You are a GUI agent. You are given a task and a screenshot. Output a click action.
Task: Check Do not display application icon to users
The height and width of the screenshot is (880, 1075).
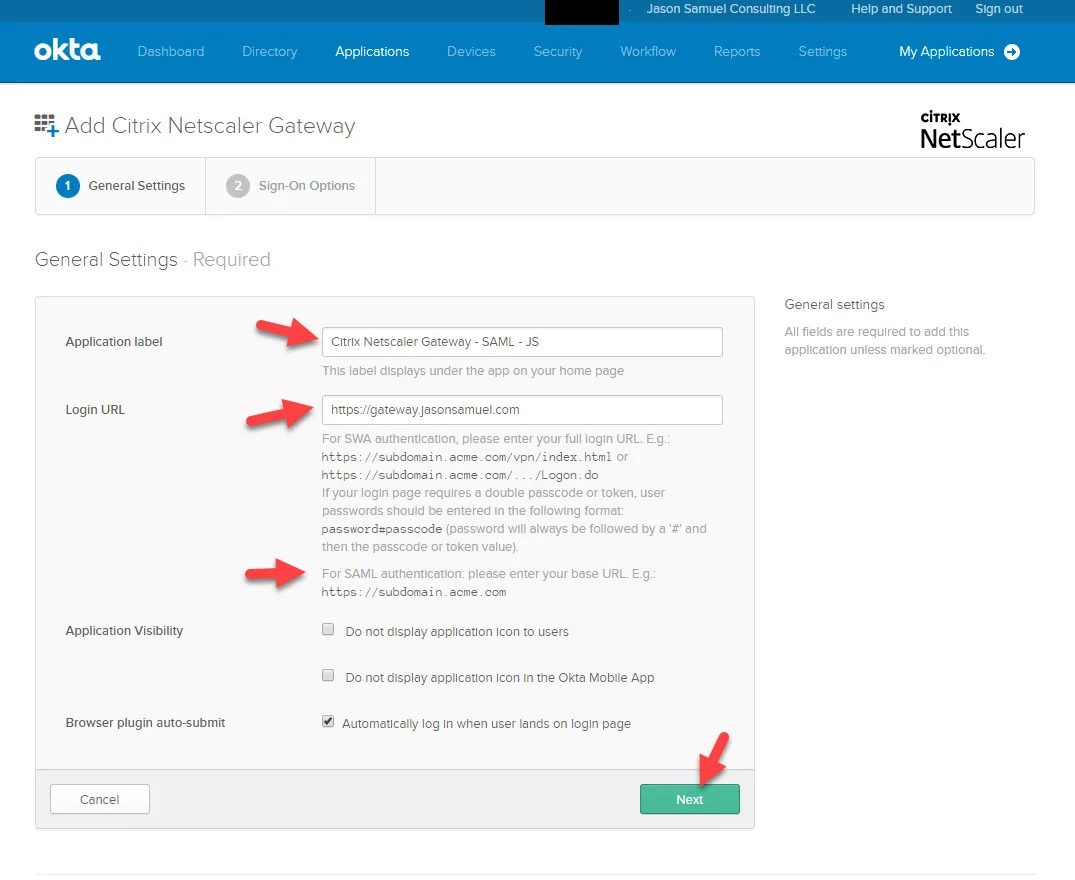pyautogui.click(x=328, y=629)
